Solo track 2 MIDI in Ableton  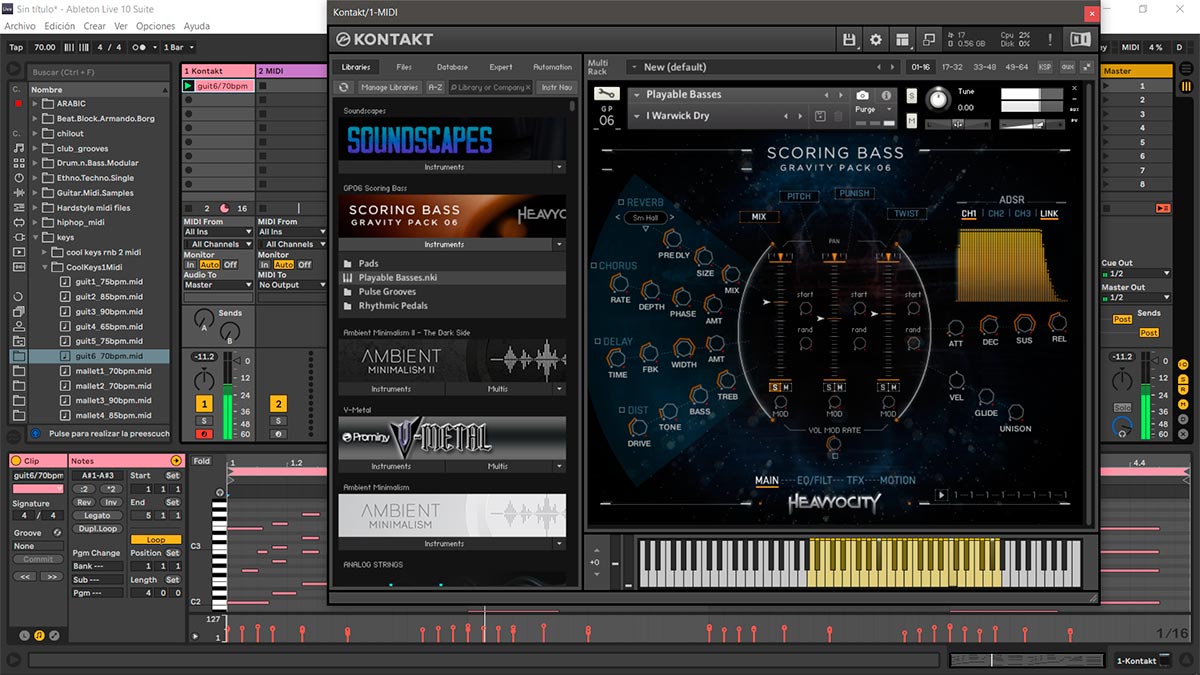(x=278, y=421)
